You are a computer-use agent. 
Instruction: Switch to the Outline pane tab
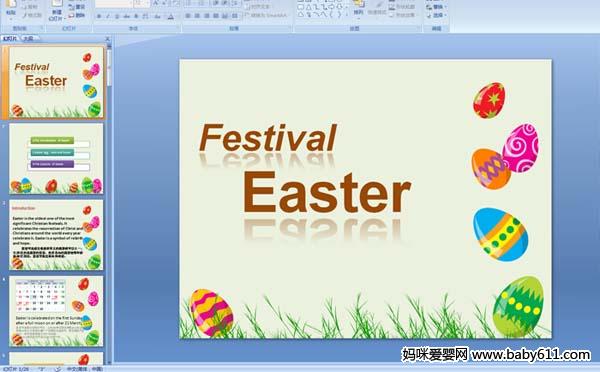[28, 38]
